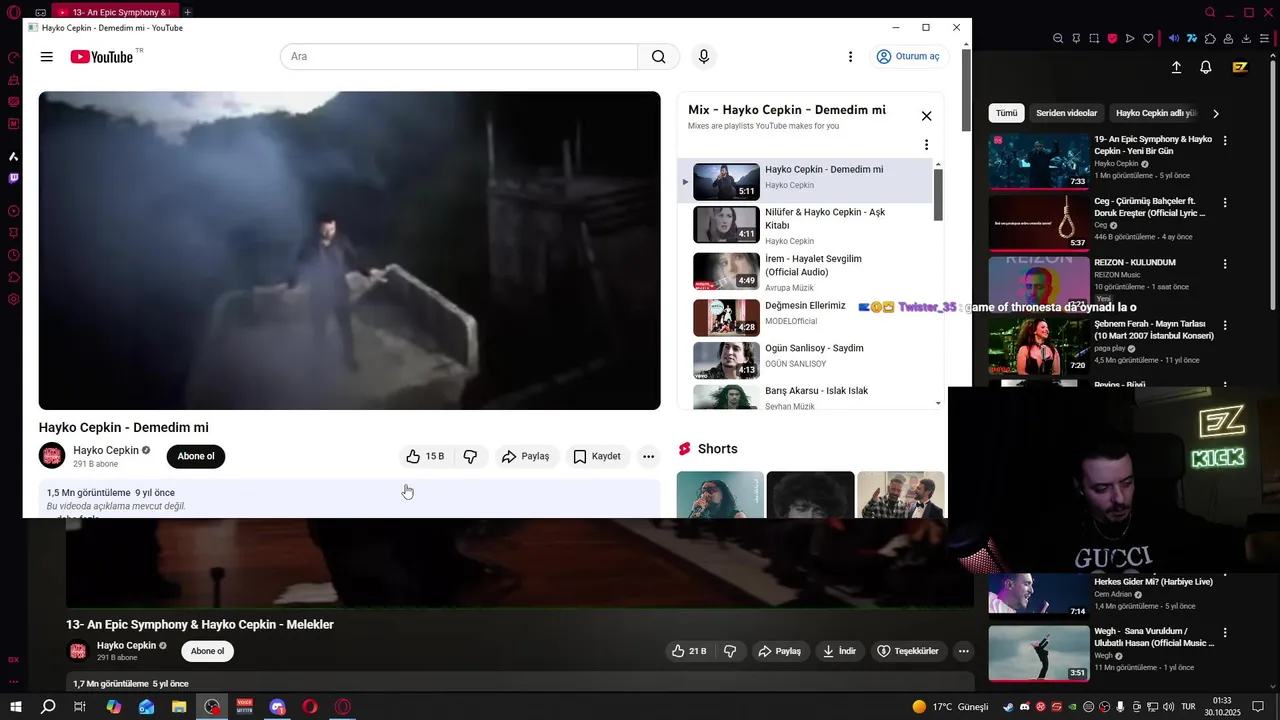The image size is (1280, 720).
Task: Click the magnifier search button beside Ara
Action: 658,57
